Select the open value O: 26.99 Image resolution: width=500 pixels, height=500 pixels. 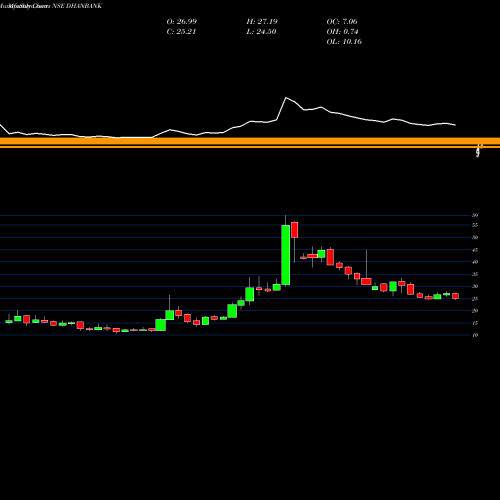point(182,21)
